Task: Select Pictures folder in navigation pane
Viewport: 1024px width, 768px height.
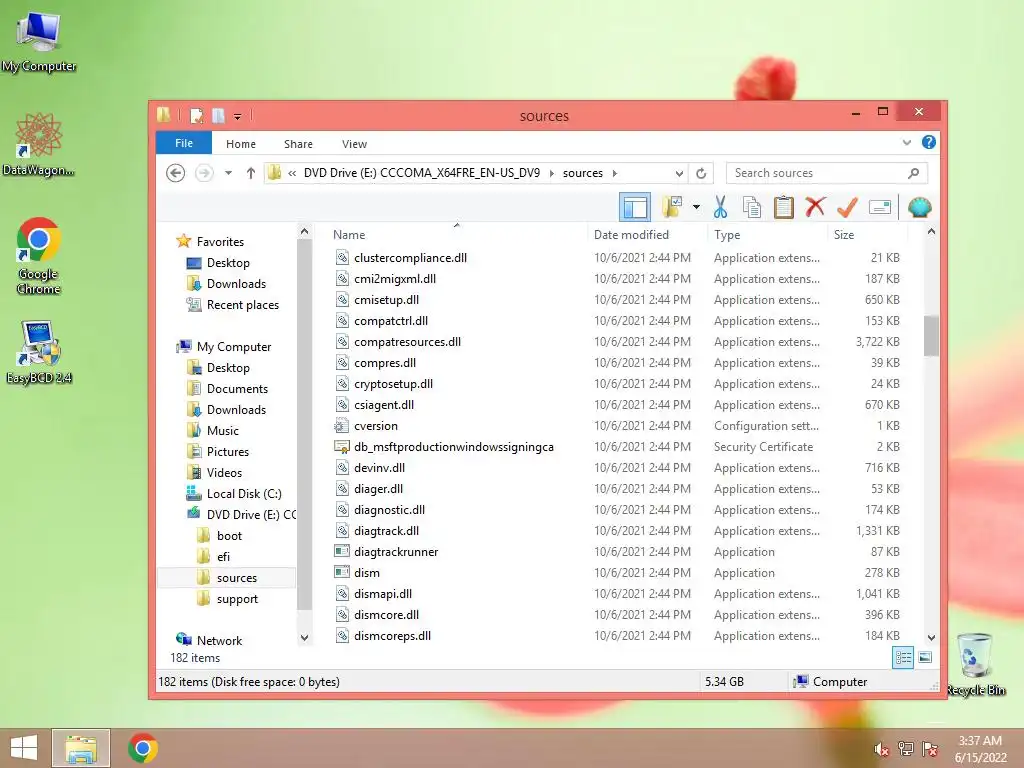Action: pos(227,452)
